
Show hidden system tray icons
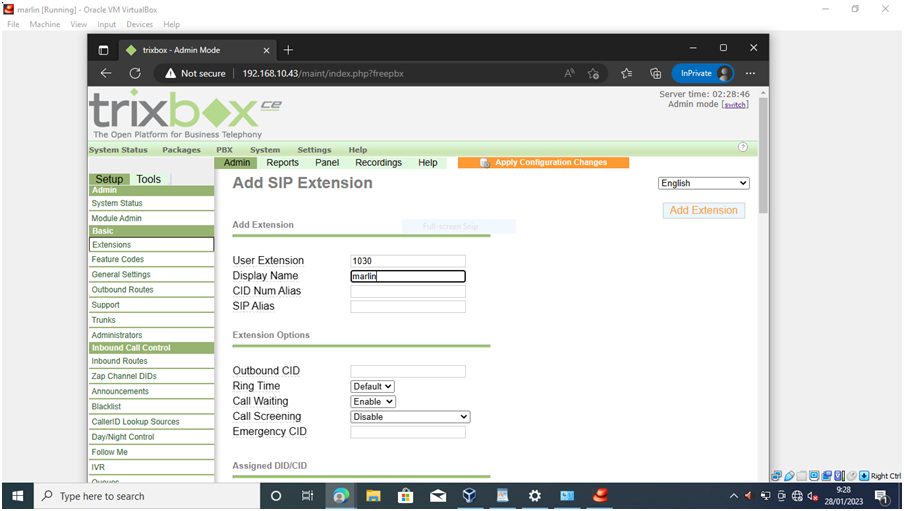[733, 496]
